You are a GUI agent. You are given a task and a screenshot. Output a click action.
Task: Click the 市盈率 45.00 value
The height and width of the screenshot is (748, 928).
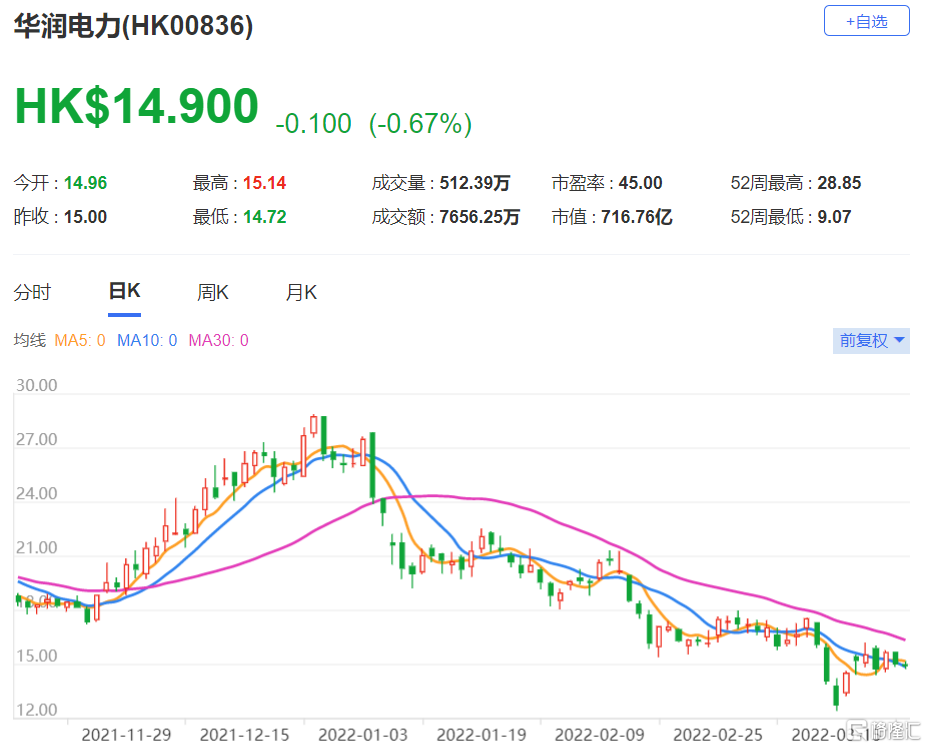pyautogui.click(x=639, y=183)
